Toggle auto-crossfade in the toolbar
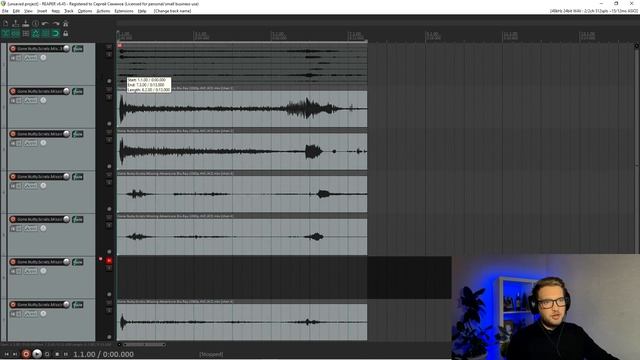The height and width of the screenshot is (360, 640). click(6, 33)
